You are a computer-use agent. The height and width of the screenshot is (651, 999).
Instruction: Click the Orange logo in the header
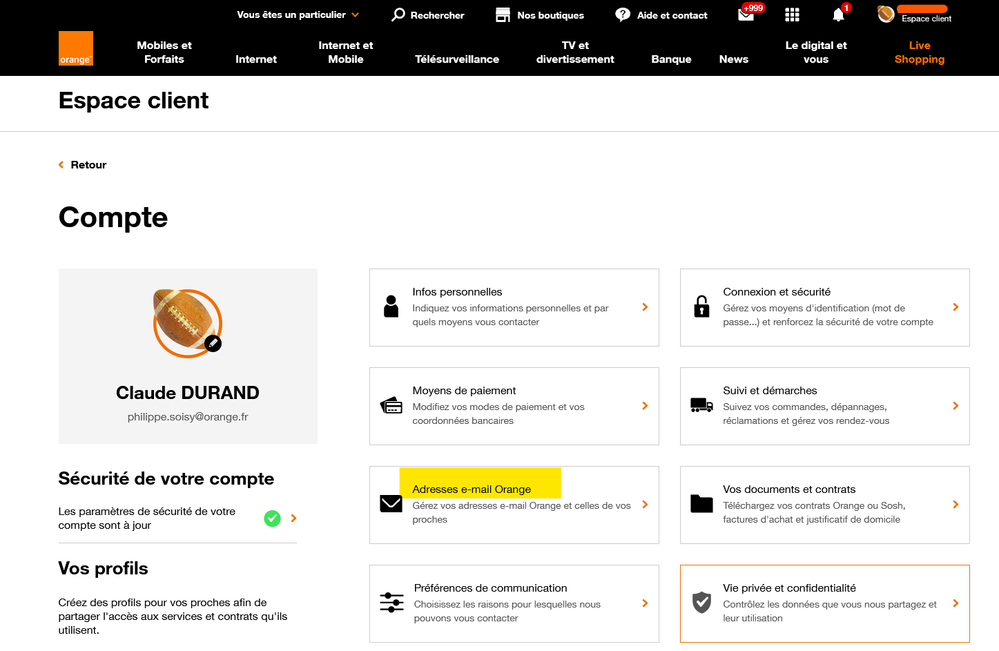(x=75, y=48)
